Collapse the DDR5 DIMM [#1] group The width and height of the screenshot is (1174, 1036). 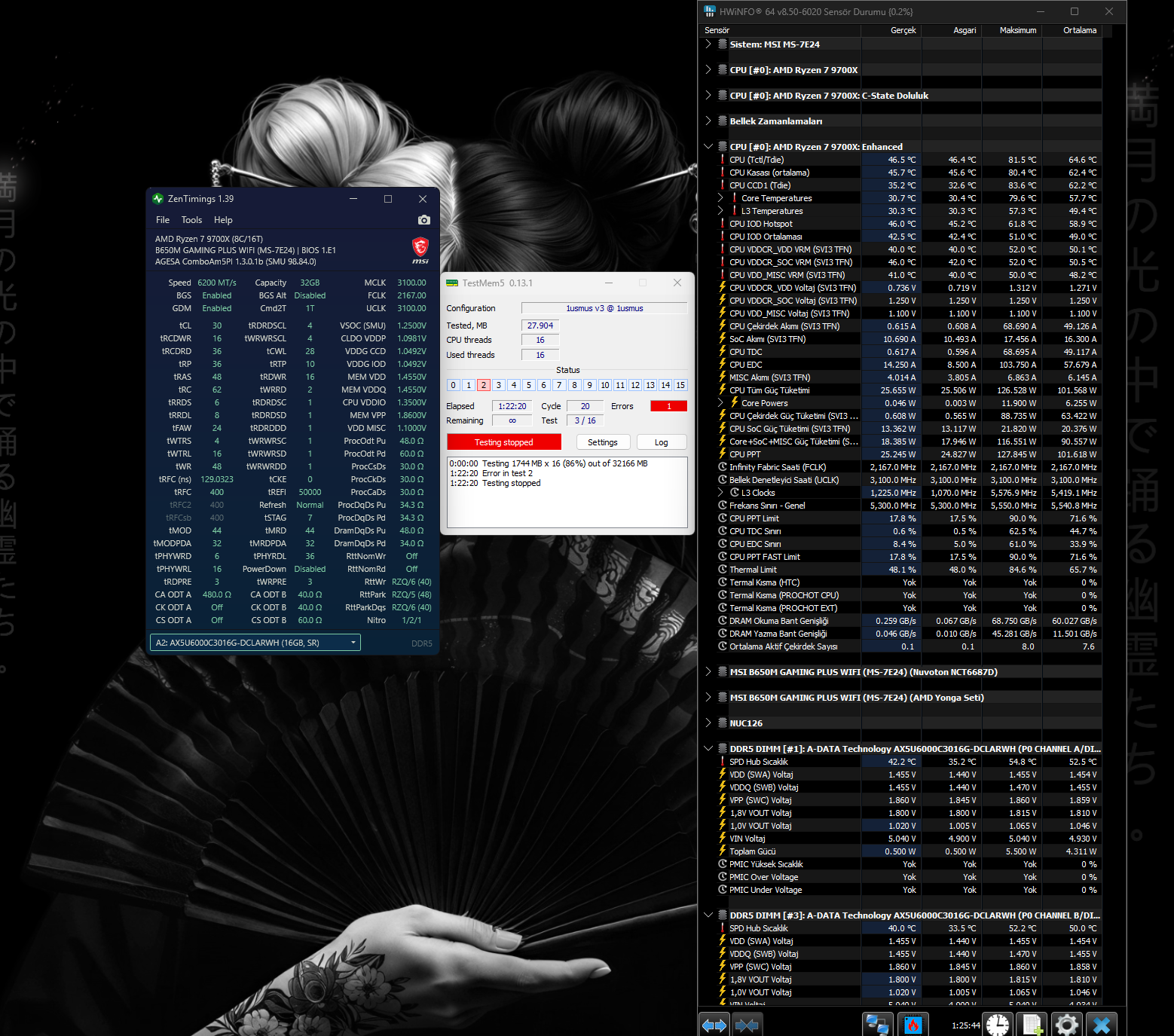tap(708, 749)
